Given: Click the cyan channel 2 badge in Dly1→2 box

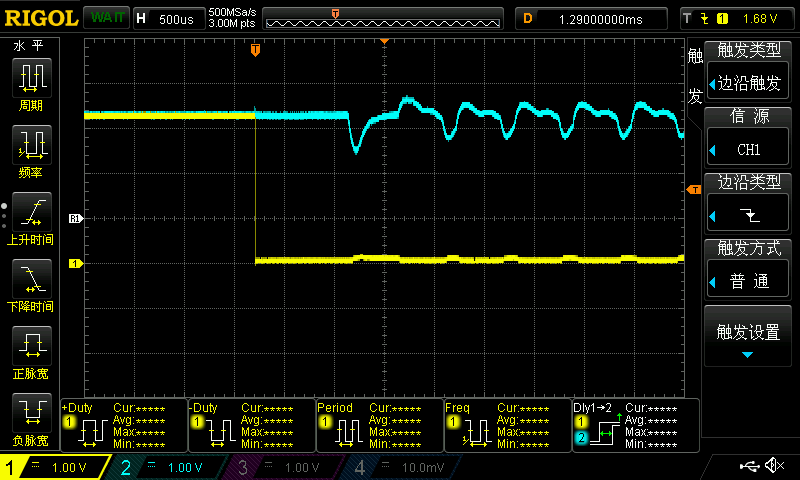Looking at the screenshot, I should tap(581, 438).
